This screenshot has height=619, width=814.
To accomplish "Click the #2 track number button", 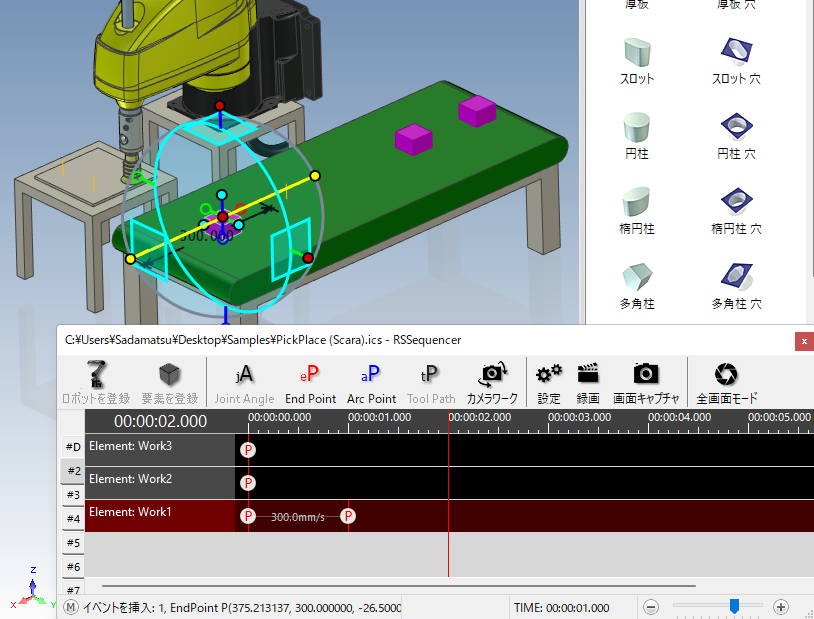I will (73, 470).
